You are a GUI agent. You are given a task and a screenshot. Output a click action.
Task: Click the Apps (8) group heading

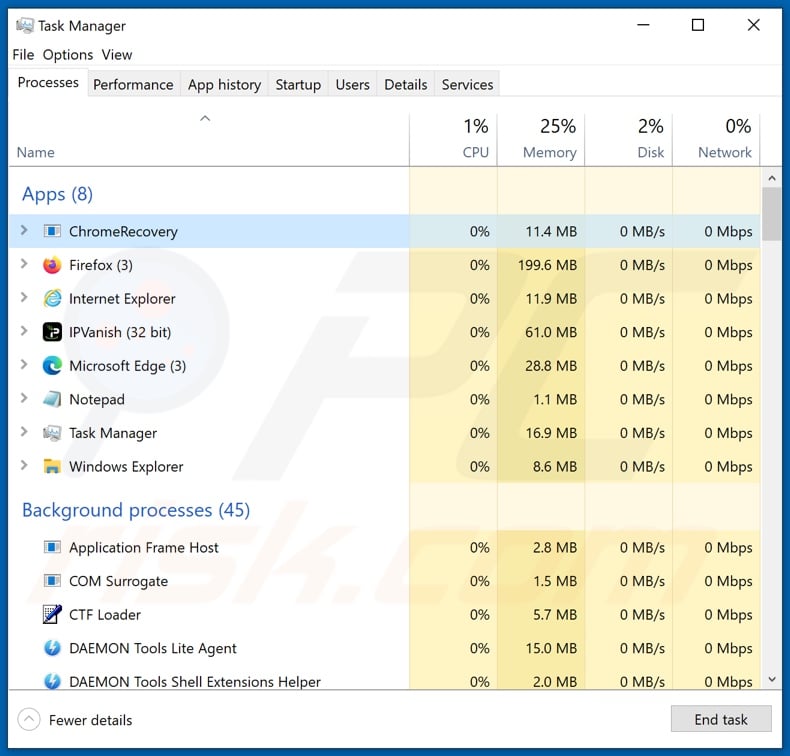[x=57, y=194]
